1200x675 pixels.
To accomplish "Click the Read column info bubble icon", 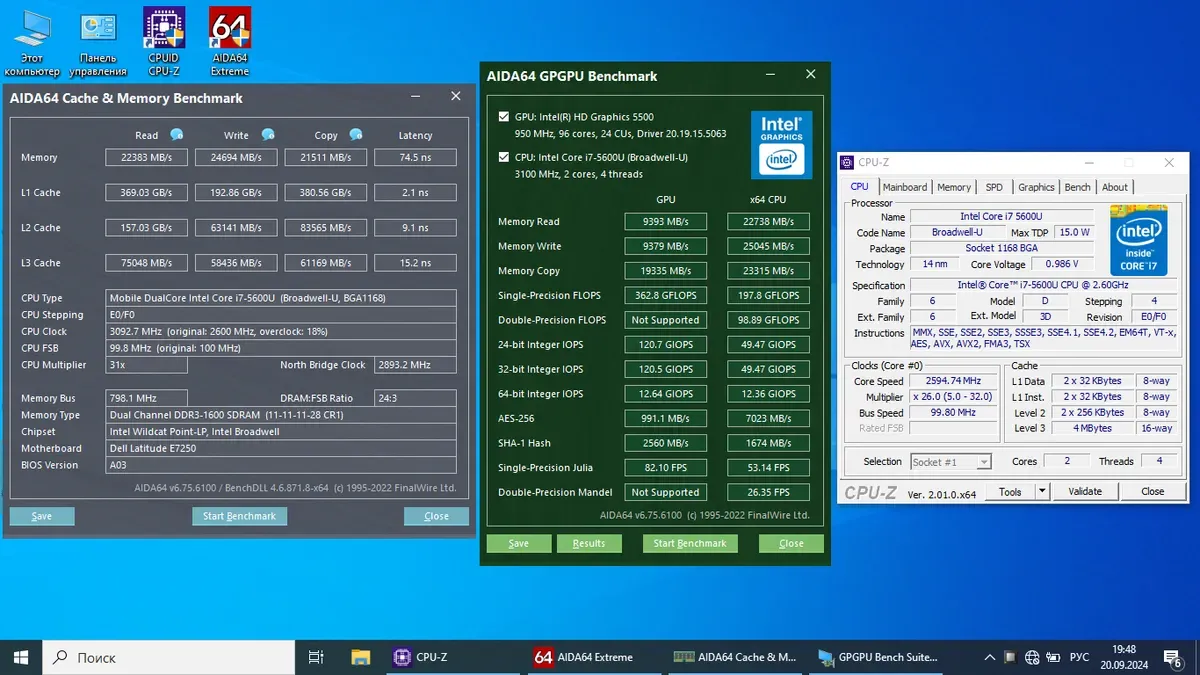I will pos(177,135).
